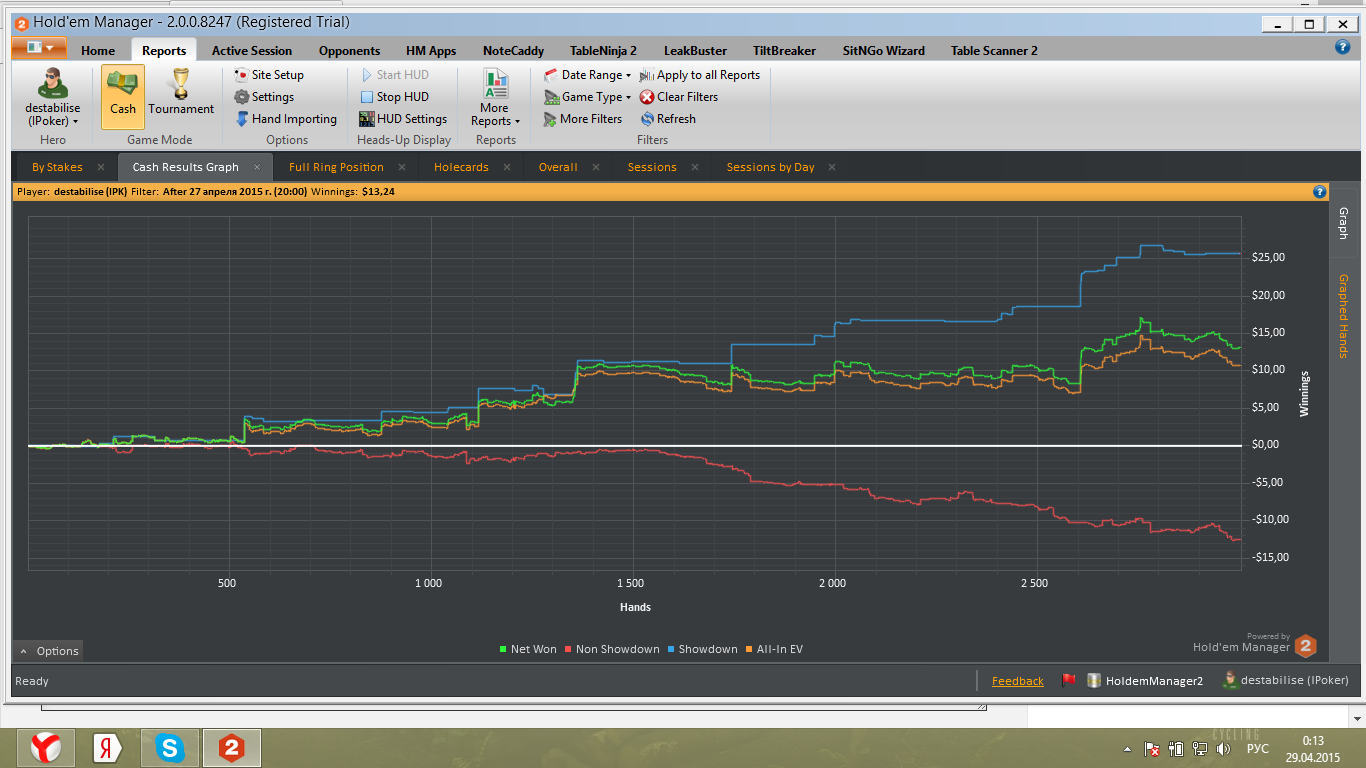Click Apply to all Reports

tap(700, 75)
